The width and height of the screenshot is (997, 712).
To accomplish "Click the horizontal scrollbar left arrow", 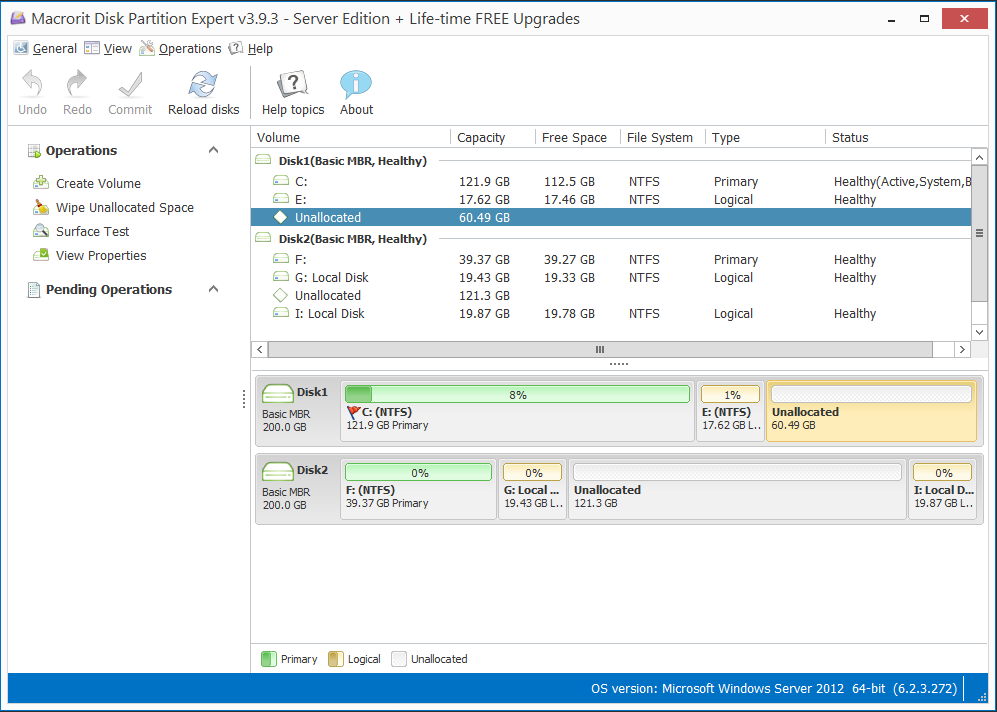I will tap(259, 349).
